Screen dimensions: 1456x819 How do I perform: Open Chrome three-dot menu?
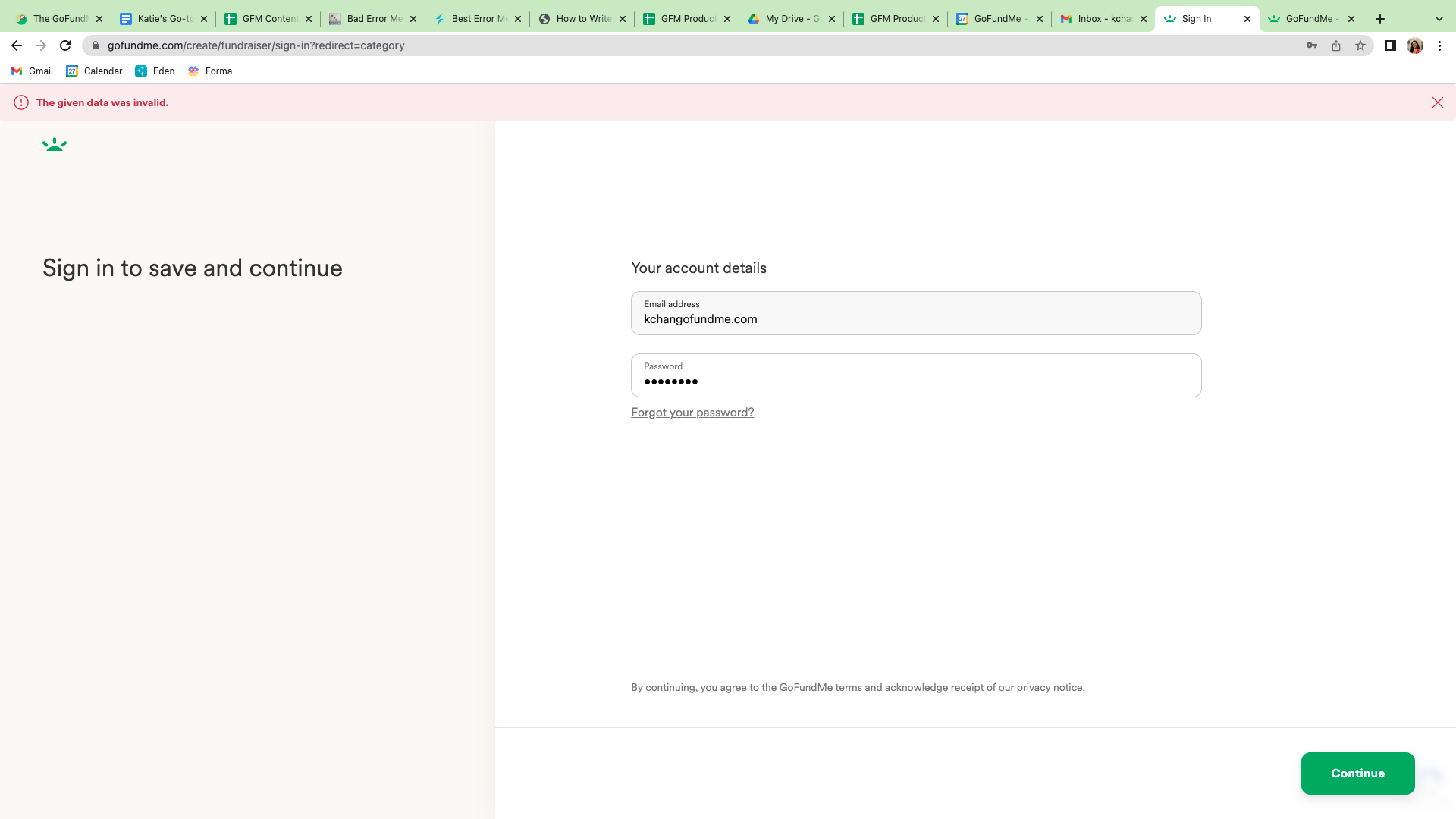tap(1439, 45)
